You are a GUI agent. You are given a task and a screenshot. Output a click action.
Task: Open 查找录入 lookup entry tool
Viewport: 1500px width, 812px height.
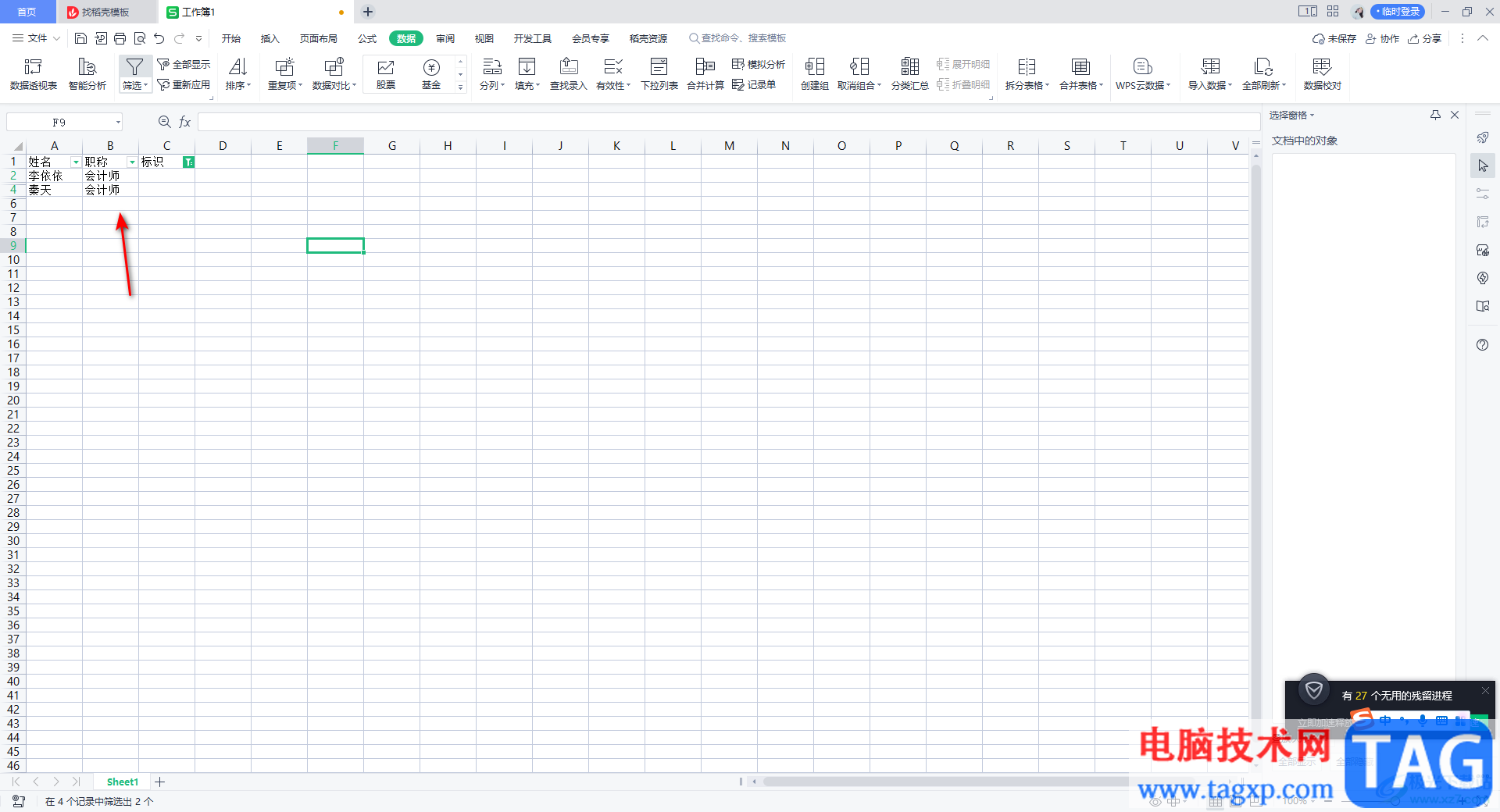569,74
